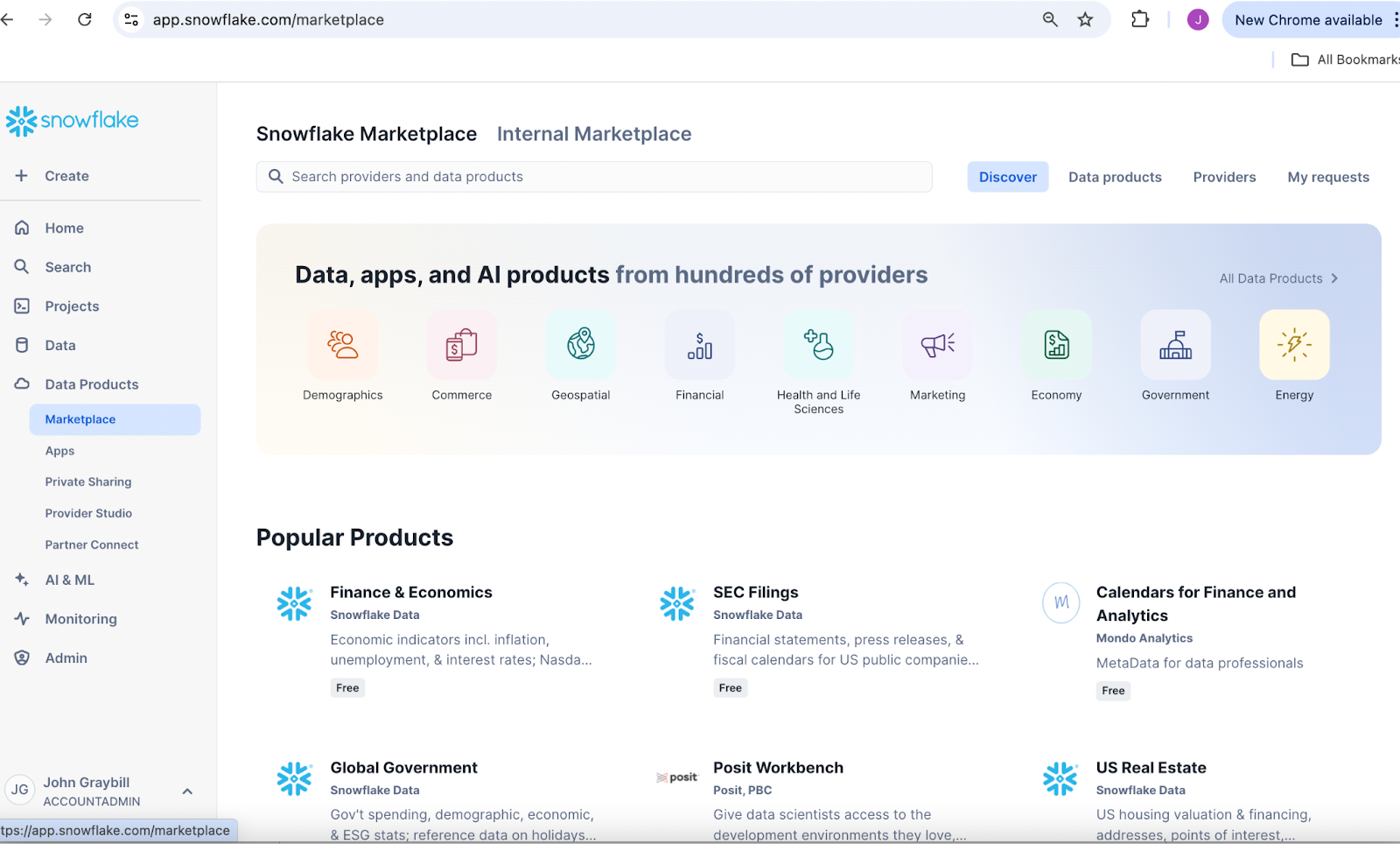The image size is (1400, 844).
Task: Open the Posit Workbench product title
Action: [779, 768]
